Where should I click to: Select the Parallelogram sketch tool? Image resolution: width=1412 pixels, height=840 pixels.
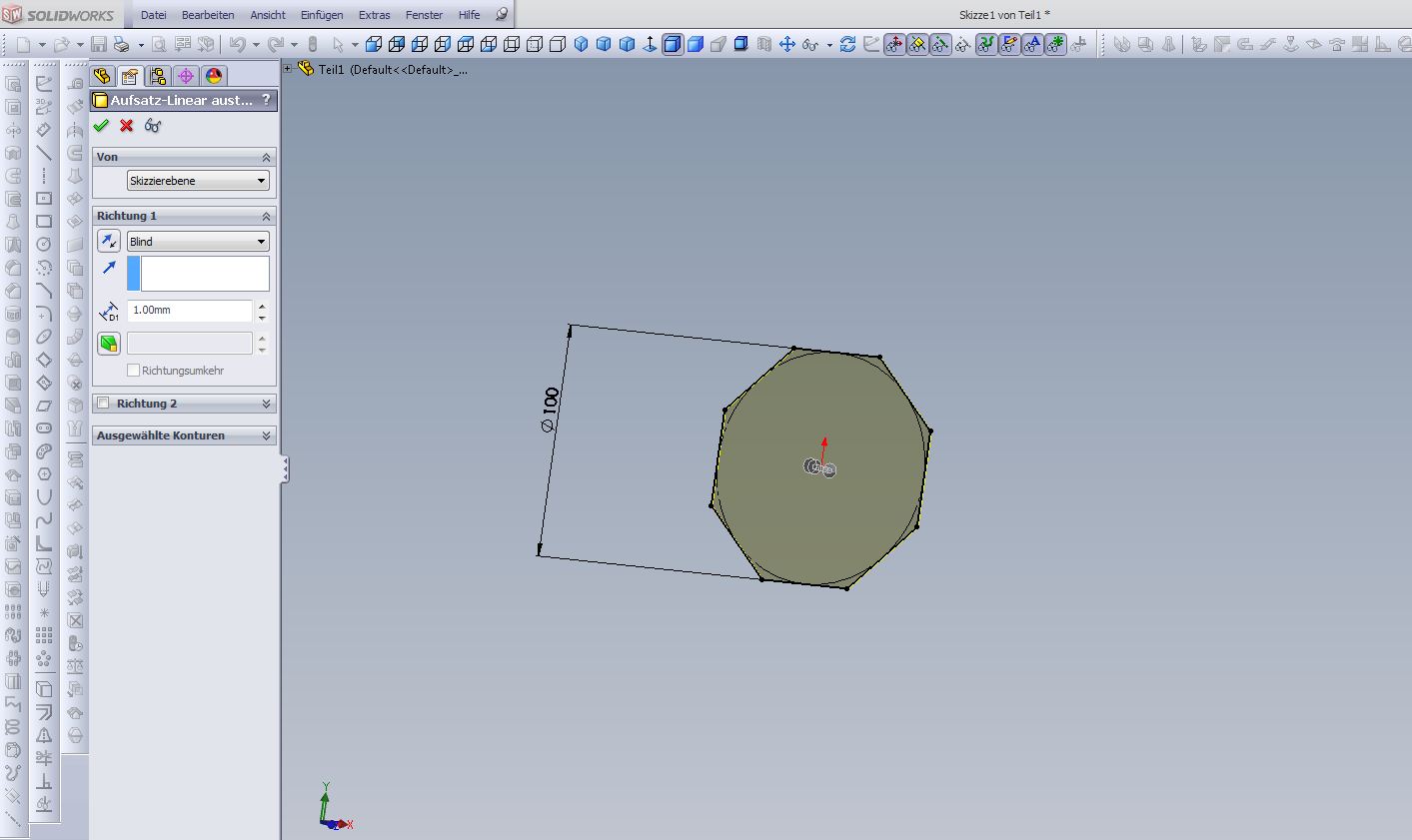44,406
